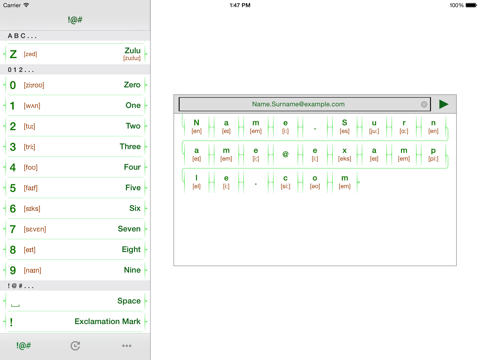Tap the c letter tile
The width and height of the screenshot is (480, 360).
pyautogui.click(x=285, y=182)
